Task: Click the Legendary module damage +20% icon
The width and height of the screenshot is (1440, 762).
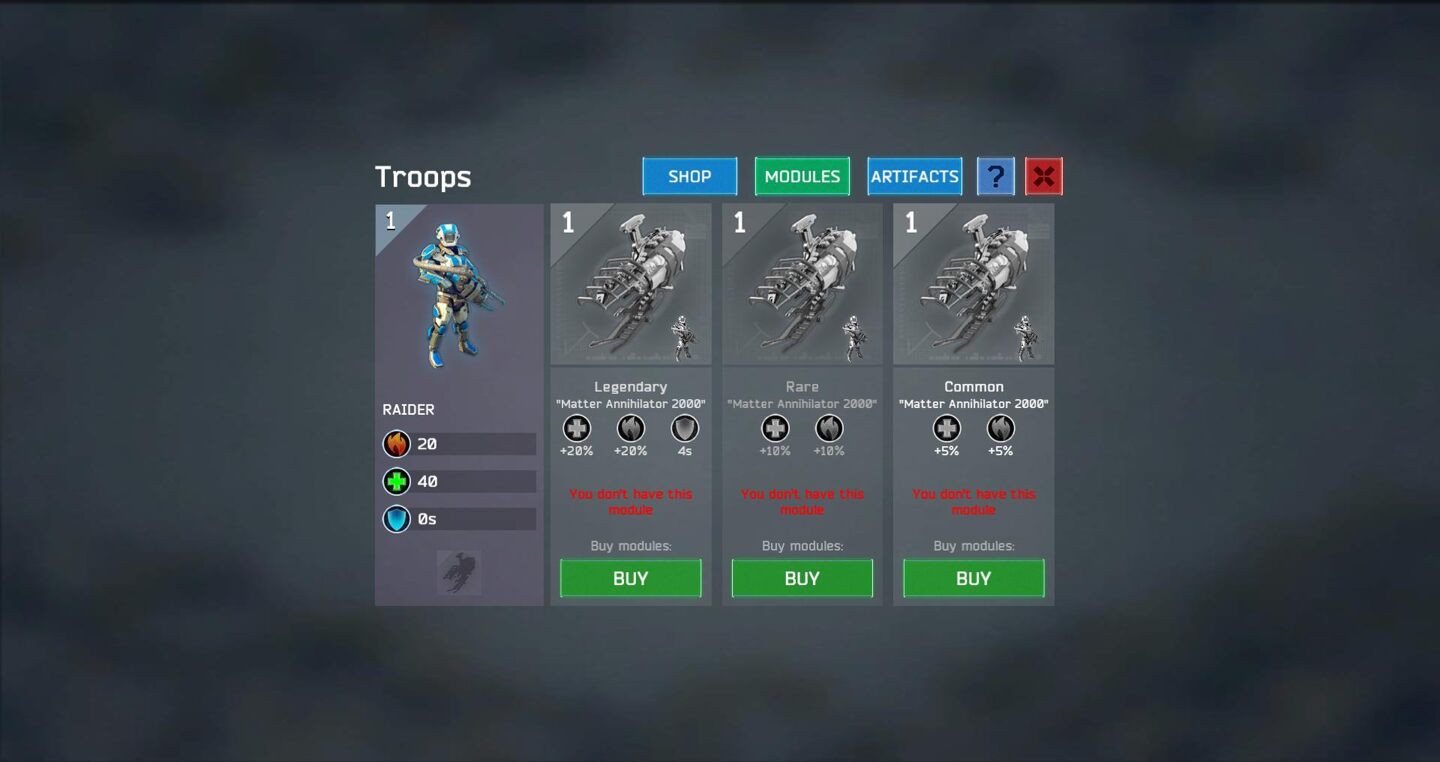Action: pos(631,429)
